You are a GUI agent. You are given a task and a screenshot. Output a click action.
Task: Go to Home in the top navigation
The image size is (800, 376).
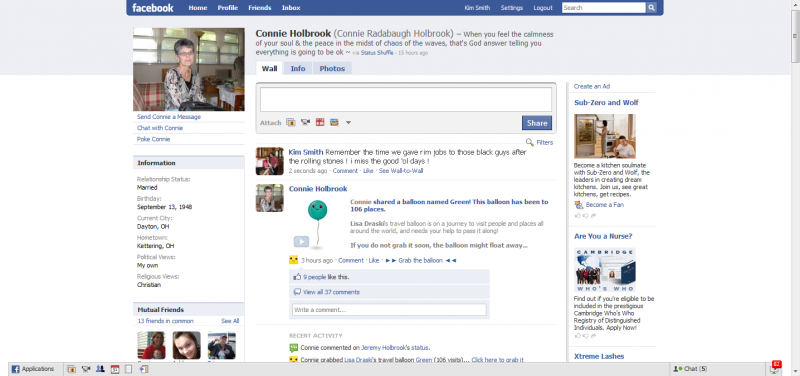pyautogui.click(x=198, y=8)
